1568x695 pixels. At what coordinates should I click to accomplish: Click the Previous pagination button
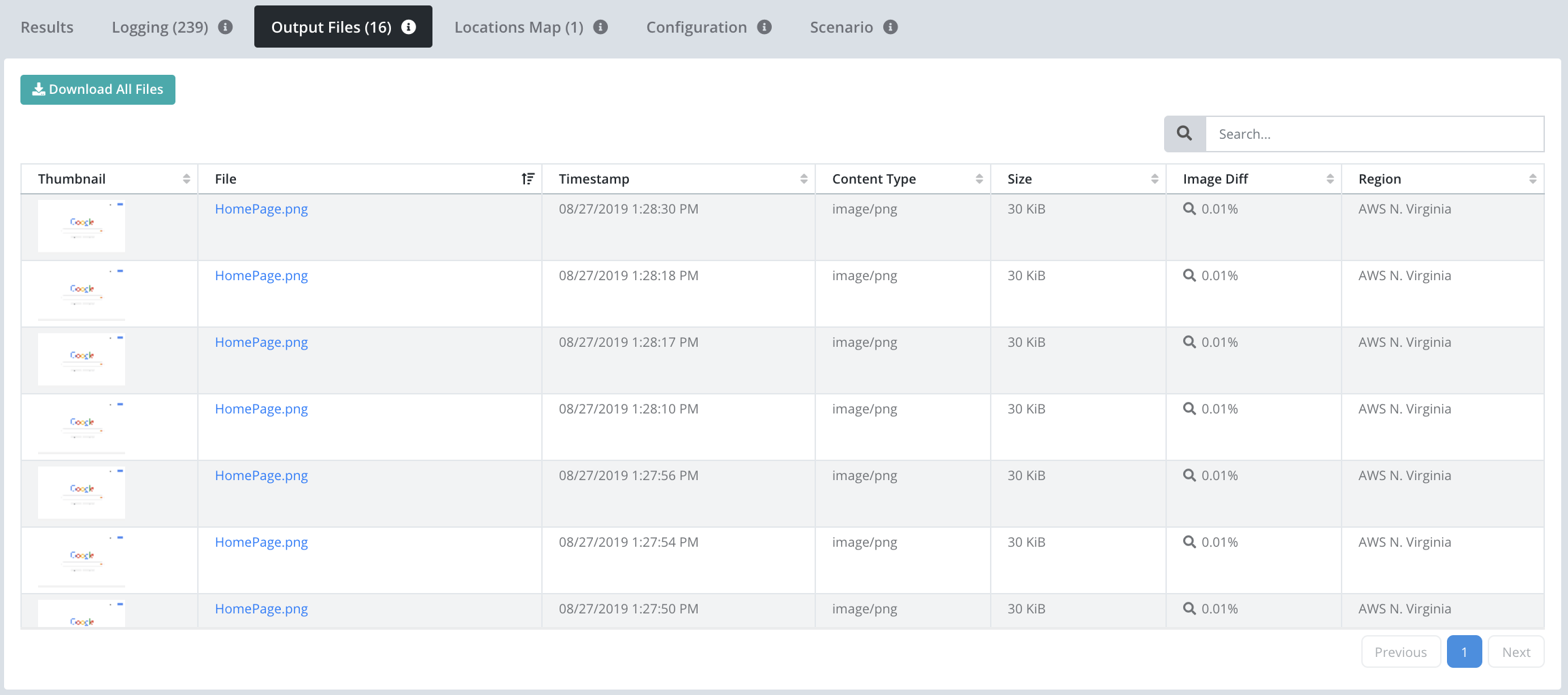coord(1401,652)
